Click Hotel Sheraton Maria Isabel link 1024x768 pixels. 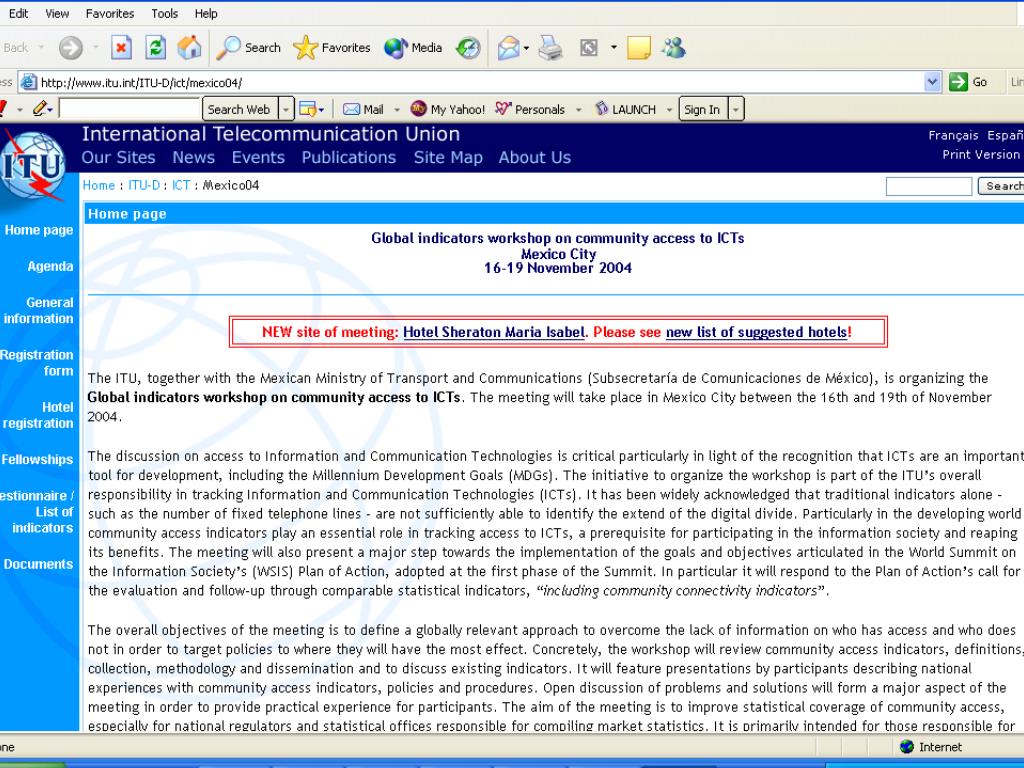(494, 332)
